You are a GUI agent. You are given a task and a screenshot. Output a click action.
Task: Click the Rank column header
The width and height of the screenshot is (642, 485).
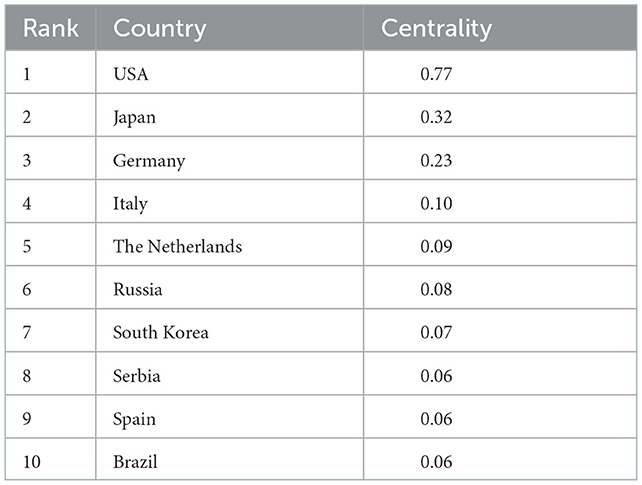pyautogui.click(x=51, y=29)
